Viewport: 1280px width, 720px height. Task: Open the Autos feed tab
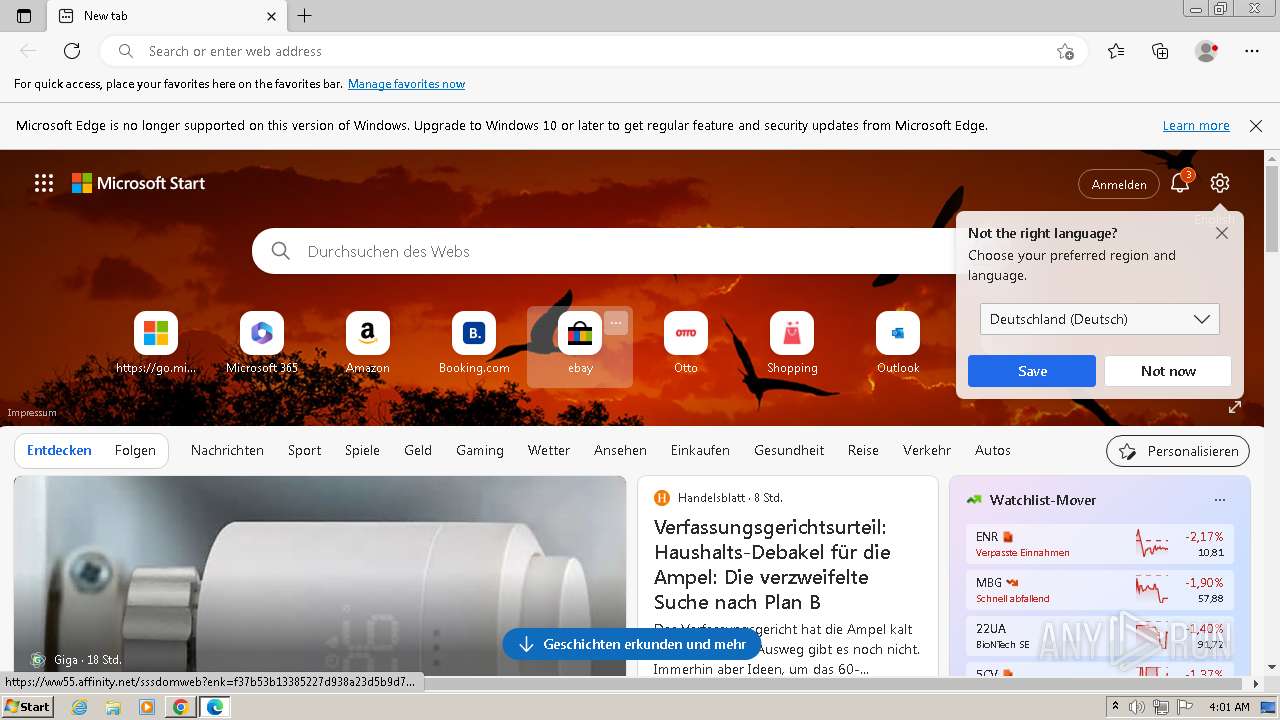pos(993,450)
